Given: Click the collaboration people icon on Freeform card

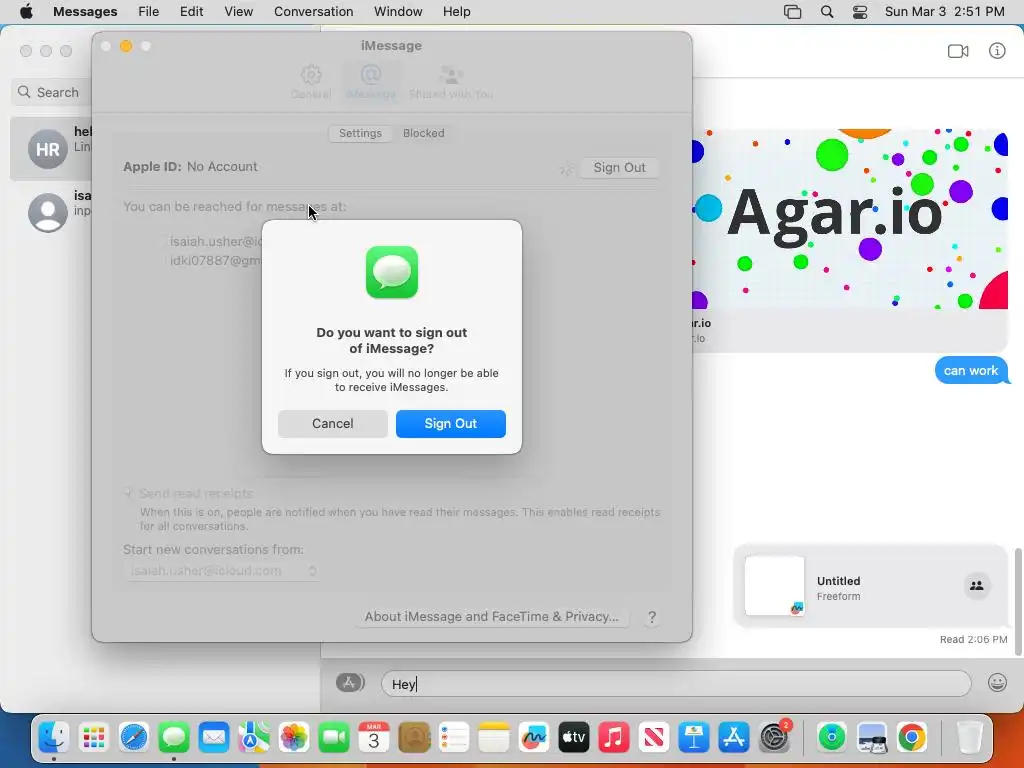Looking at the screenshot, I should click(977, 586).
